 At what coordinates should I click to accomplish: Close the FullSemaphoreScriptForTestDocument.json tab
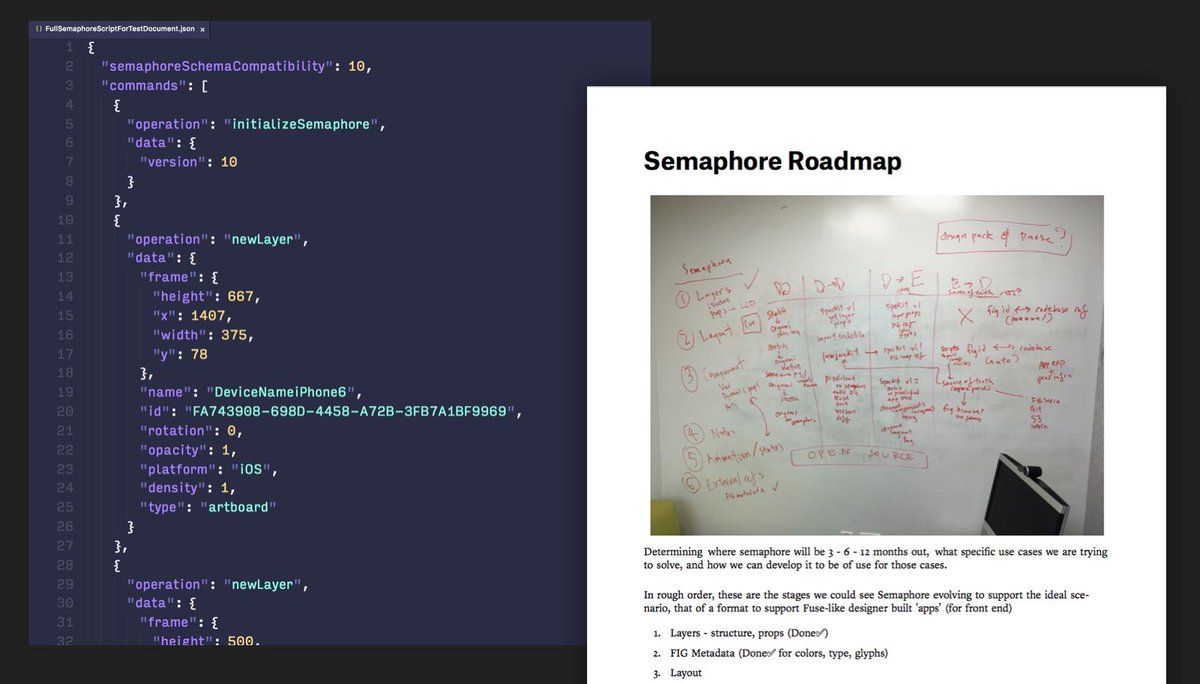[x=203, y=30]
